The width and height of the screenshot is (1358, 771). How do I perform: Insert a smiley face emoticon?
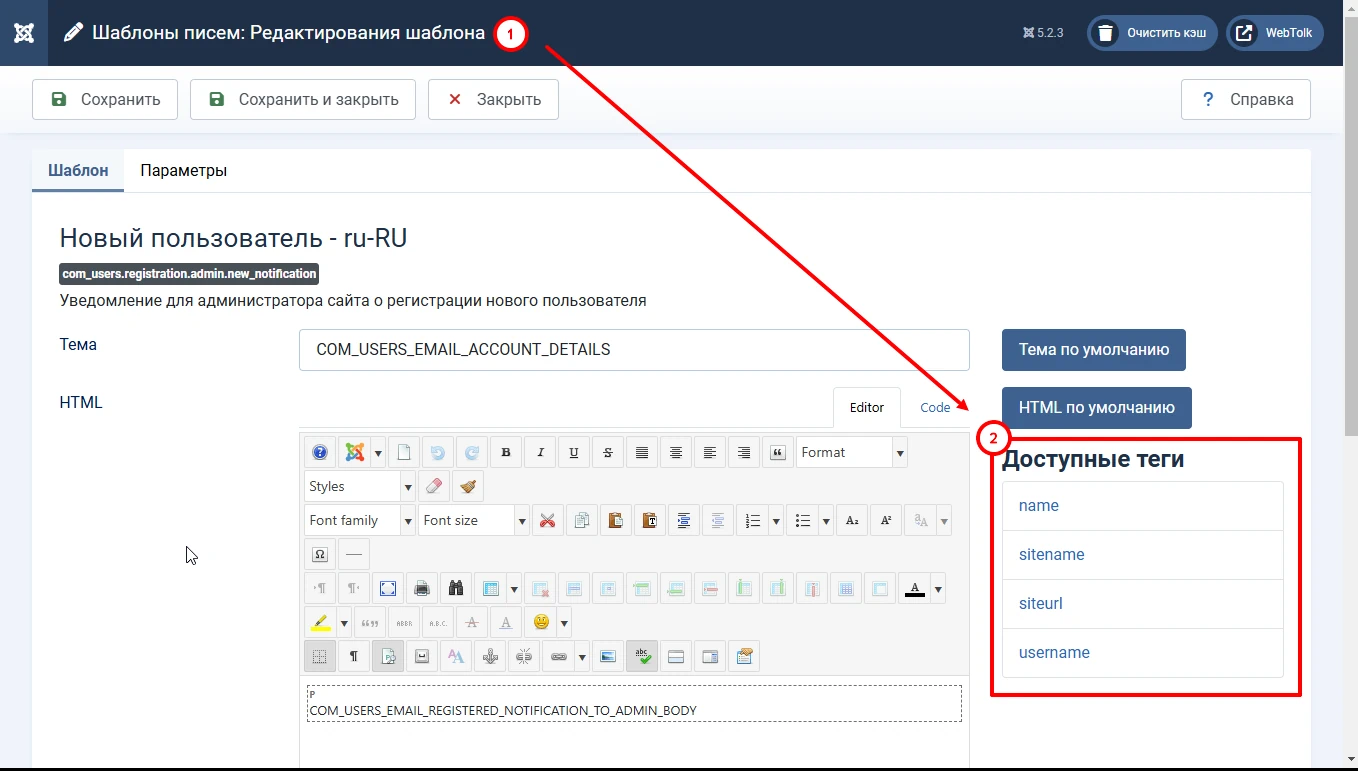point(541,622)
